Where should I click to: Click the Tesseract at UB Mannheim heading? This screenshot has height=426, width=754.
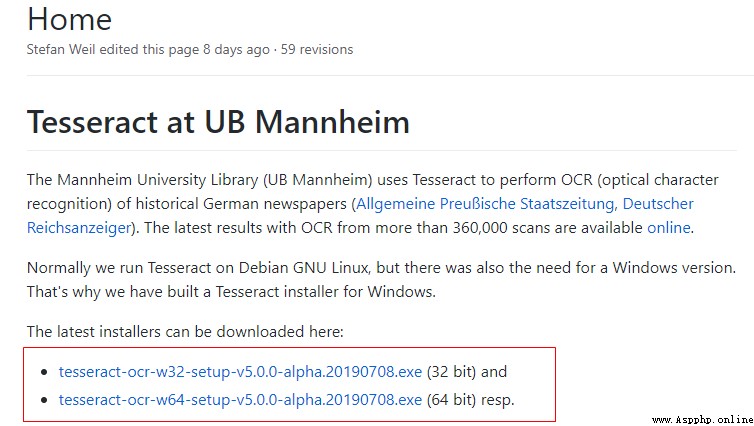(218, 122)
